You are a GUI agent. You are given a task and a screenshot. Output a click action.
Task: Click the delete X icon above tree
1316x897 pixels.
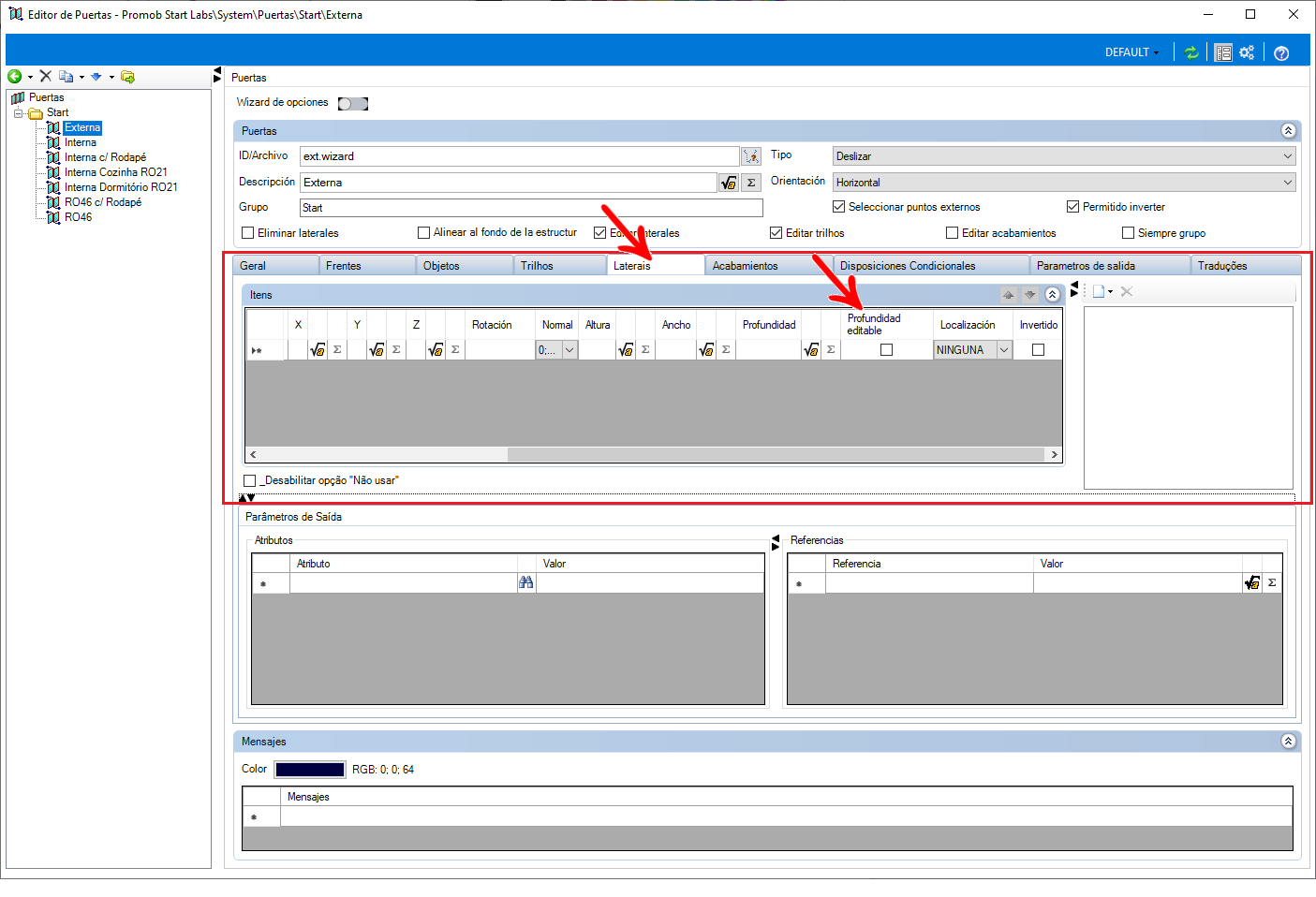(x=45, y=77)
